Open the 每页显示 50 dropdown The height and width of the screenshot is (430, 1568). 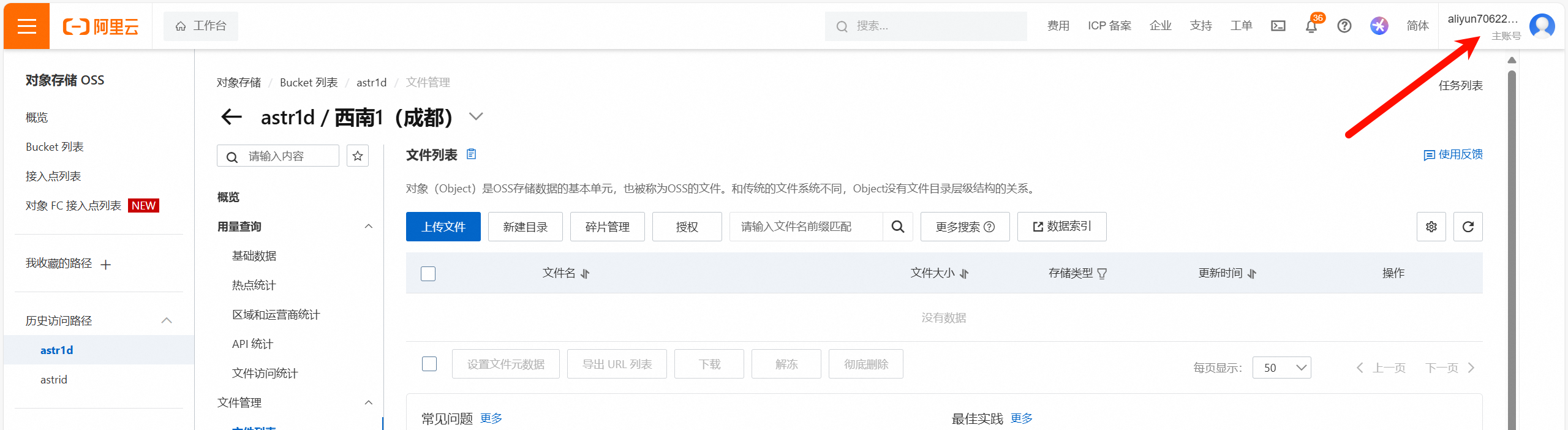[1281, 368]
